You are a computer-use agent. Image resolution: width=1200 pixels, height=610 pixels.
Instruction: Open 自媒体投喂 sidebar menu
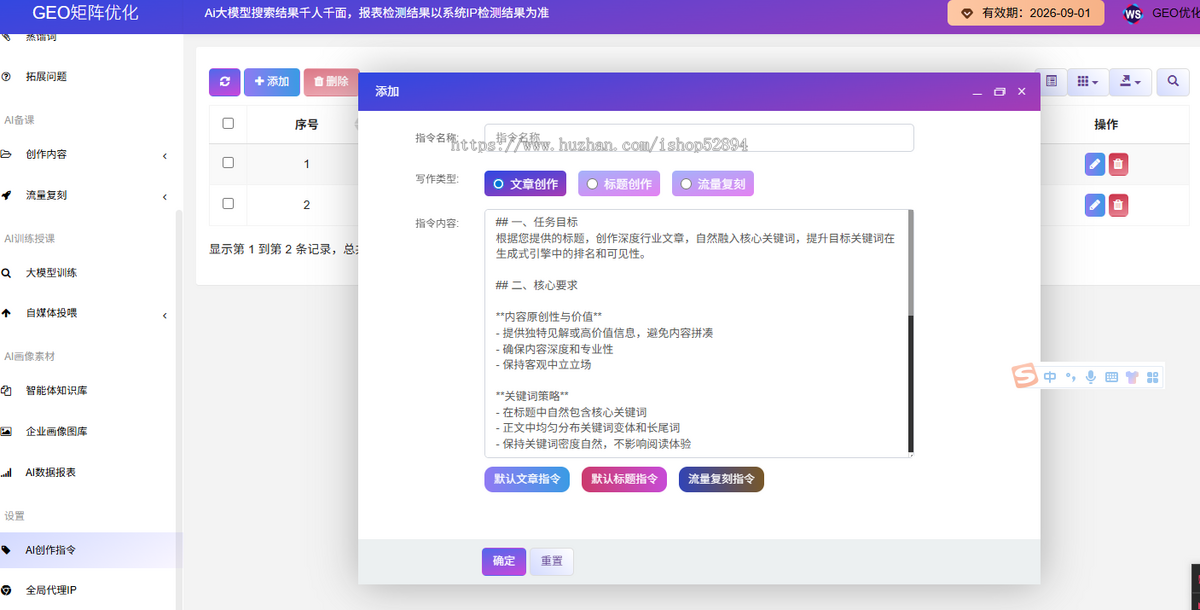coord(51,313)
